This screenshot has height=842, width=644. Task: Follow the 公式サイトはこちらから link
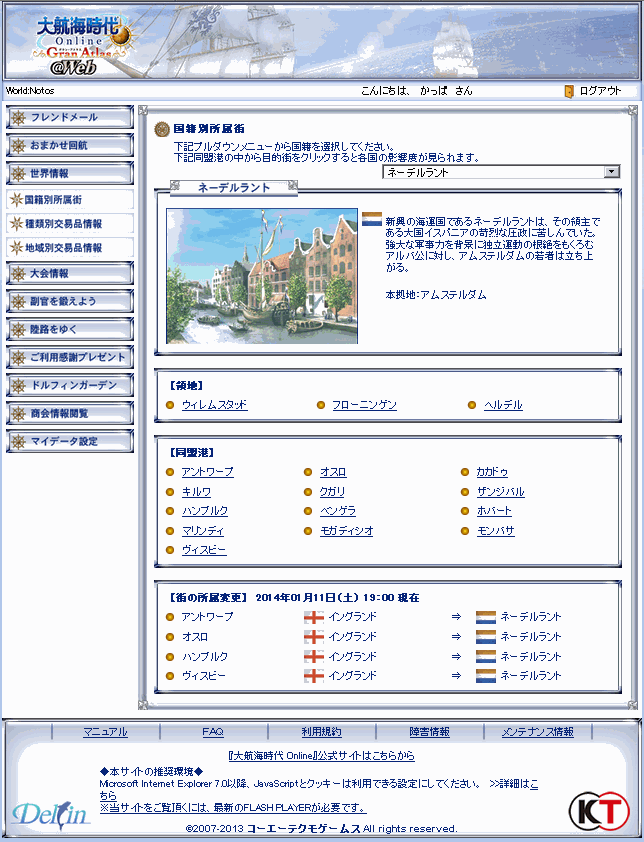(x=322, y=756)
